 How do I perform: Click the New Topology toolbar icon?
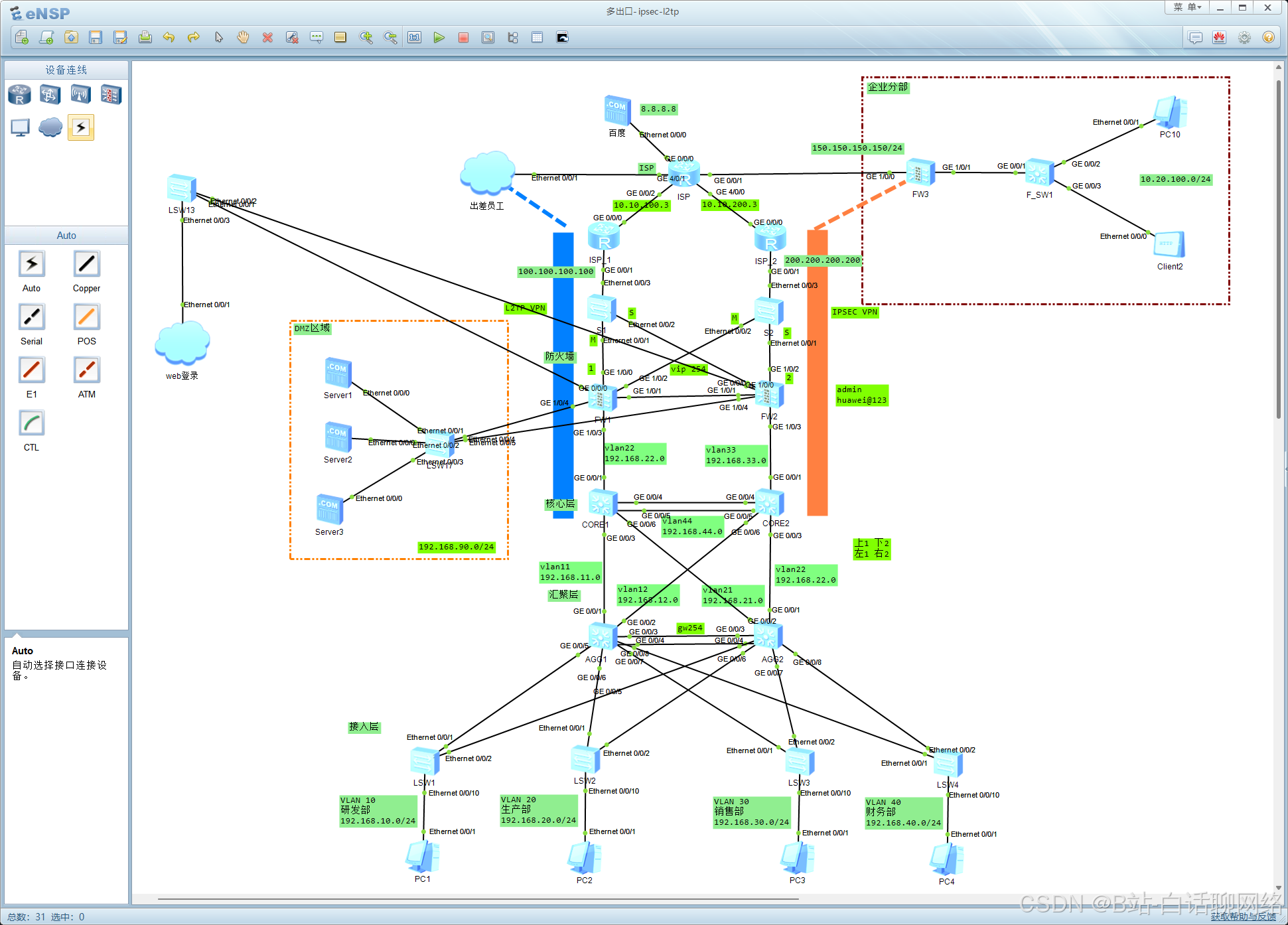pos(22,37)
